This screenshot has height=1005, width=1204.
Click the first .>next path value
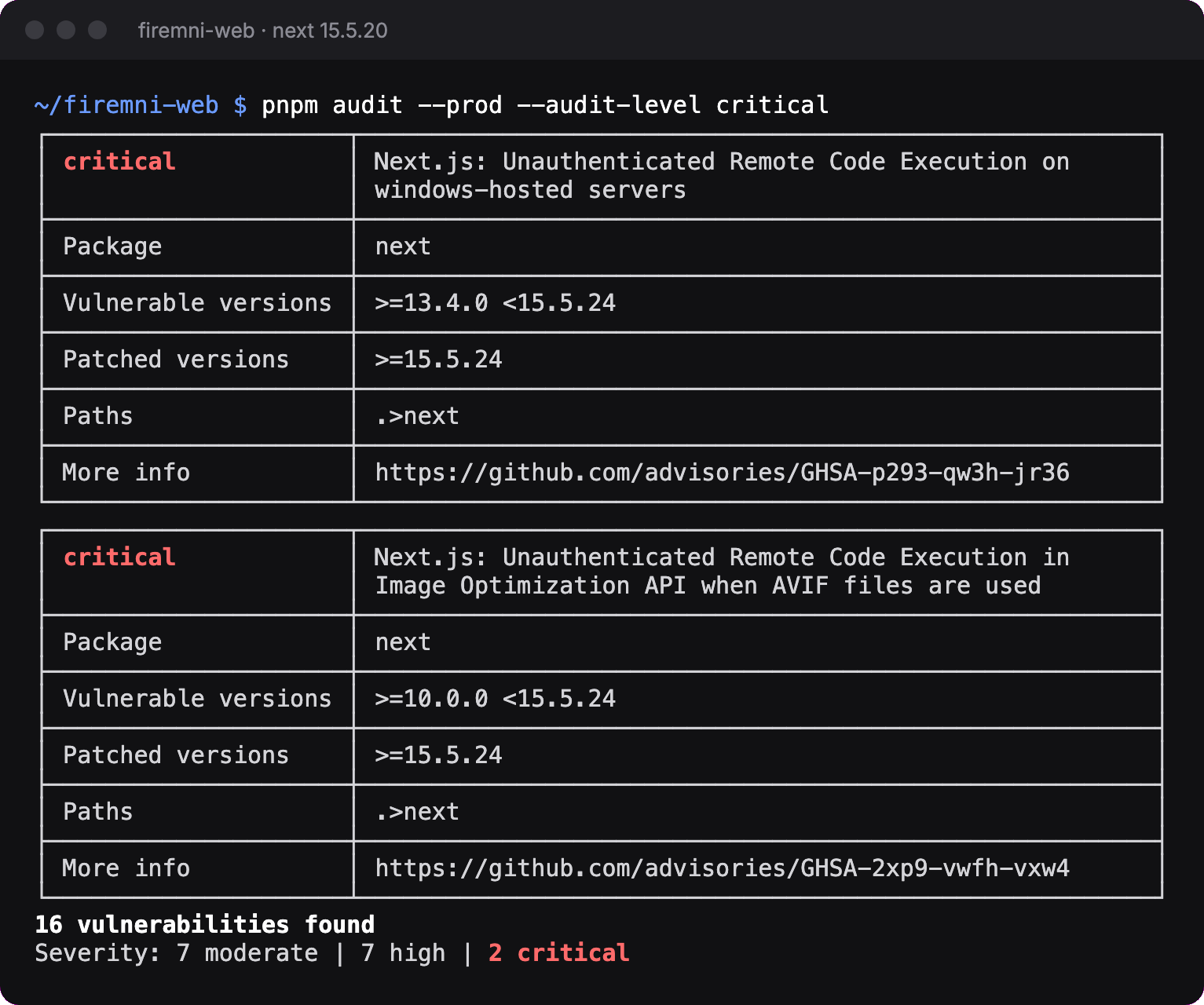coord(417,416)
